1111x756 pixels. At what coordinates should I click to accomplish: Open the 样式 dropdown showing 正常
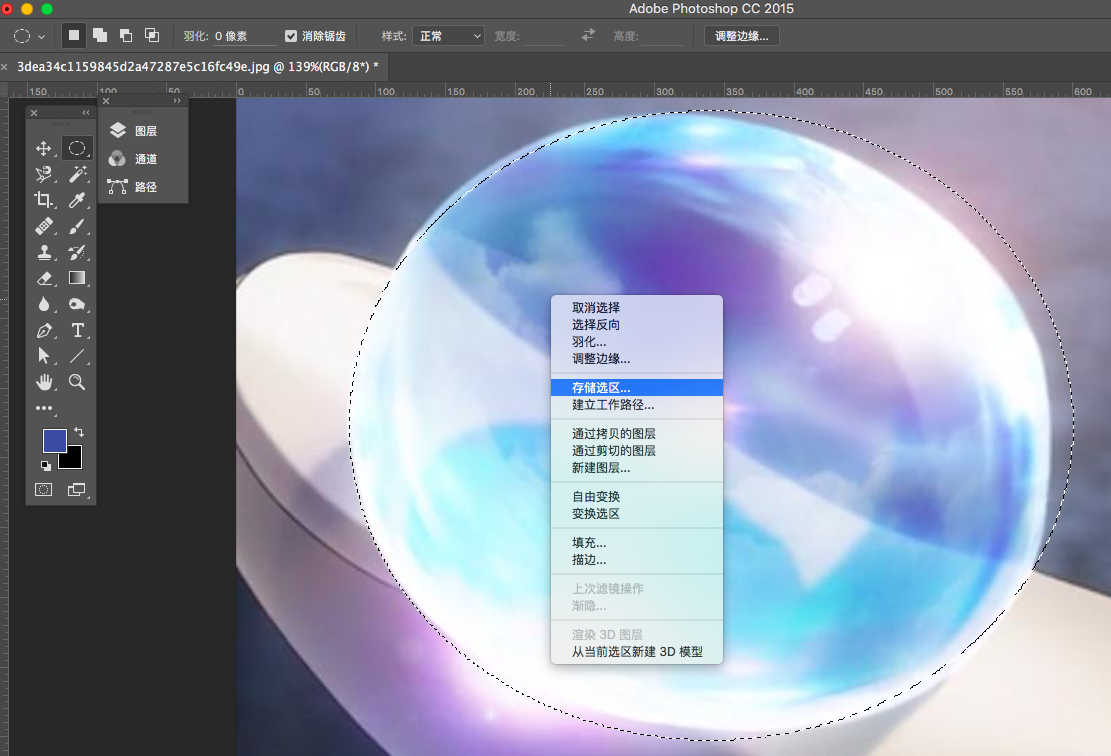coord(447,35)
